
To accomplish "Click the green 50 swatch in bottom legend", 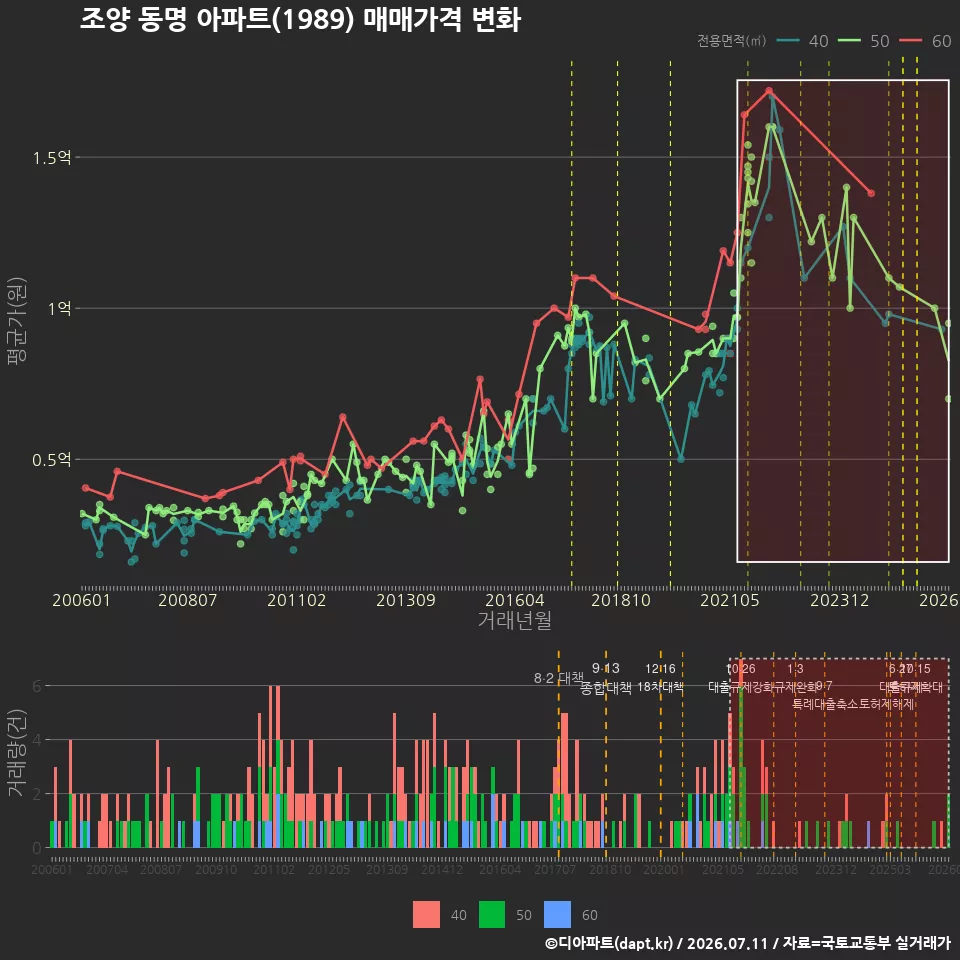I will pyautogui.click(x=492, y=914).
